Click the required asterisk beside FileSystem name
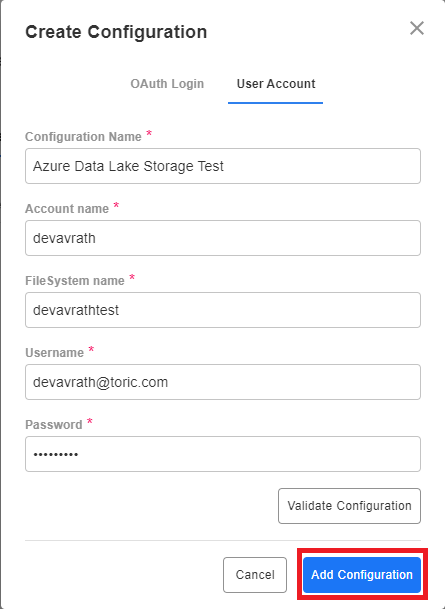The image size is (445, 609). [x=132, y=277]
